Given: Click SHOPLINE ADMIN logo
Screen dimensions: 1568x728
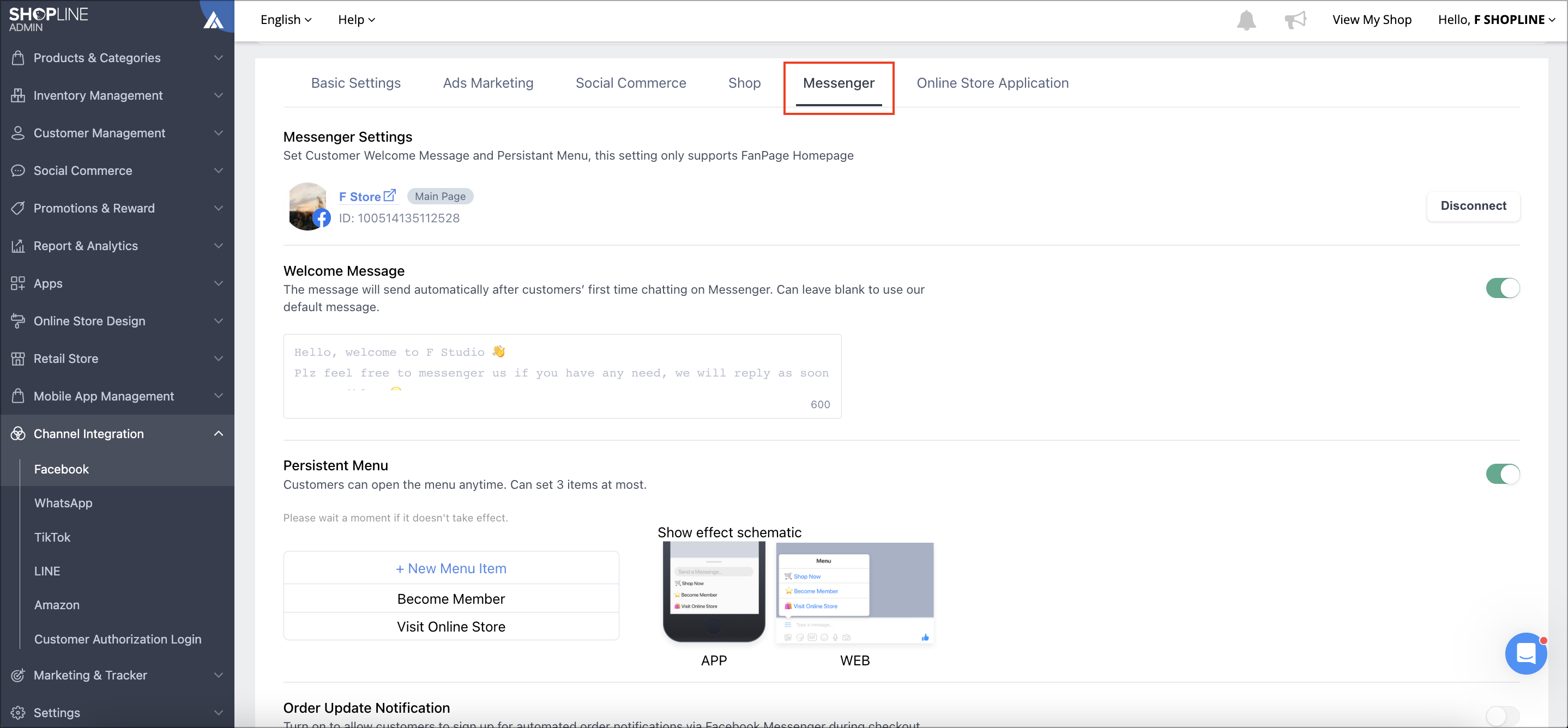Looking at the screenshot, I should [x=49, y=20].
